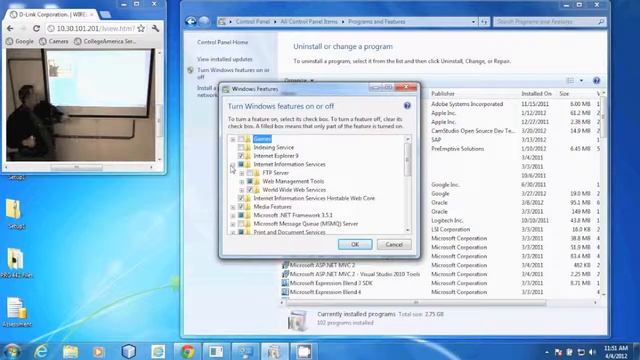Uncheck the Media Features checkbox

tap(241, 207)
